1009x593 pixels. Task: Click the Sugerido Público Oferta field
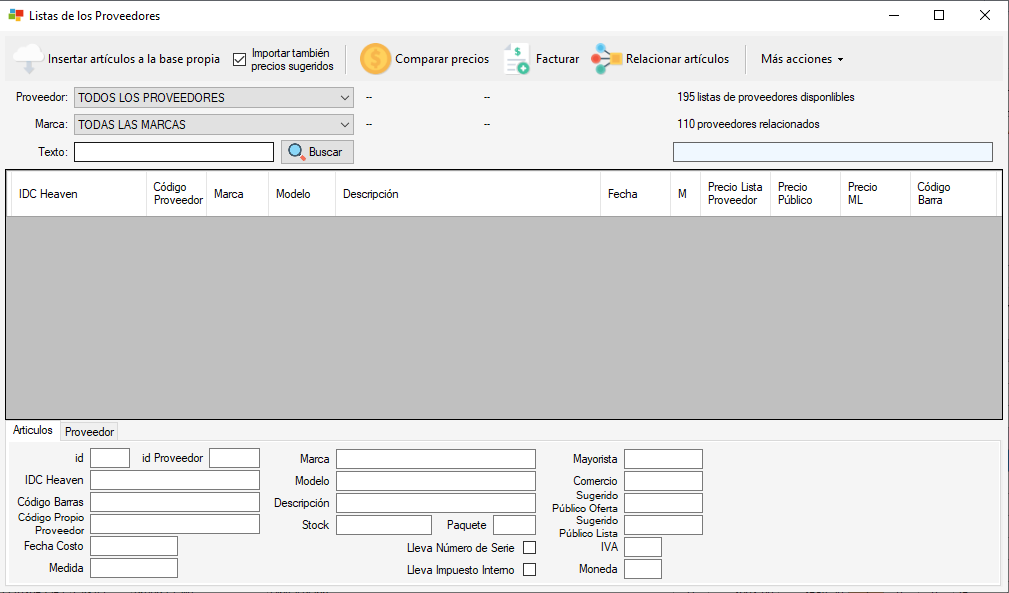663,503
